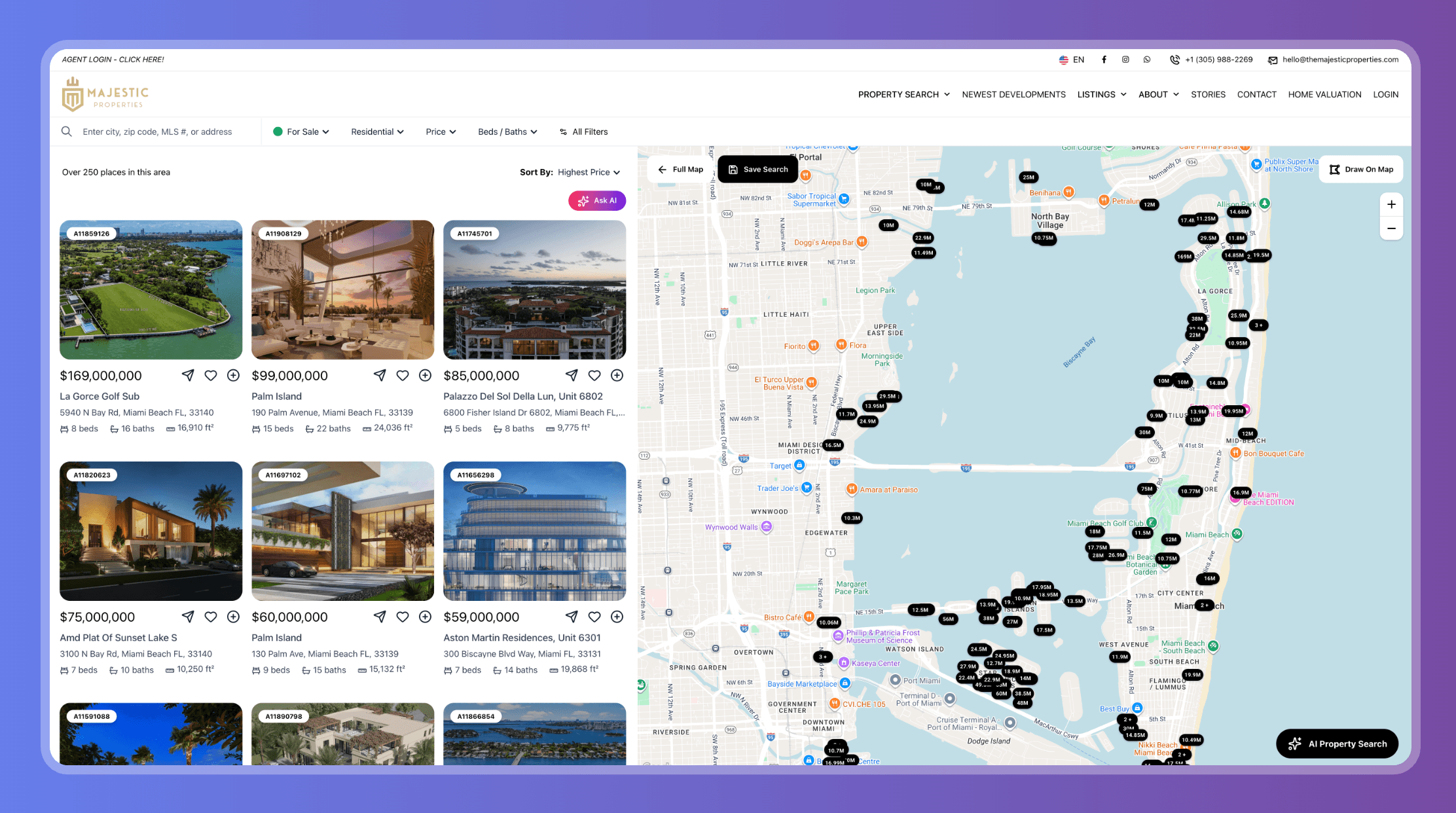Open Majestic Properties Instagram page
This screenshot has height=813, width=1456.
click(x=1125, y=60)
